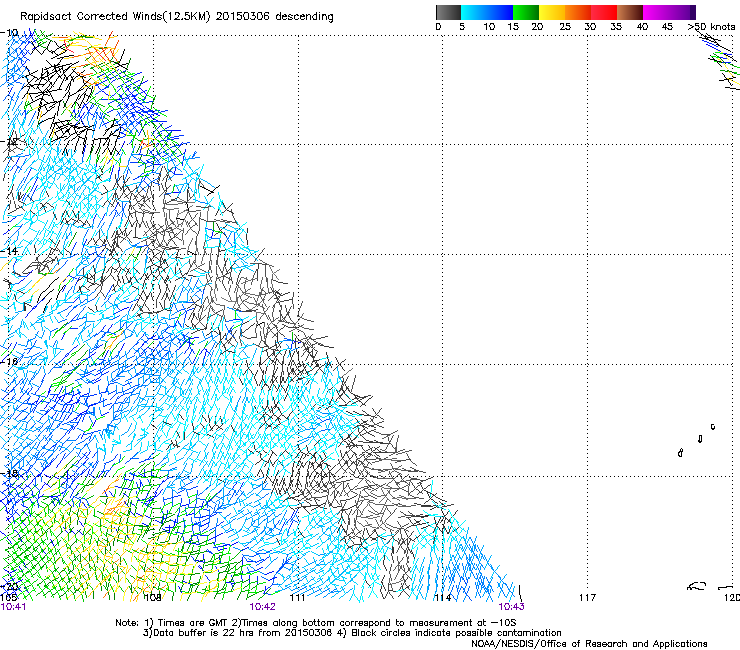Click the 10:41 time label
This screenshot has width=740, height=650.
tap(13, 607)
